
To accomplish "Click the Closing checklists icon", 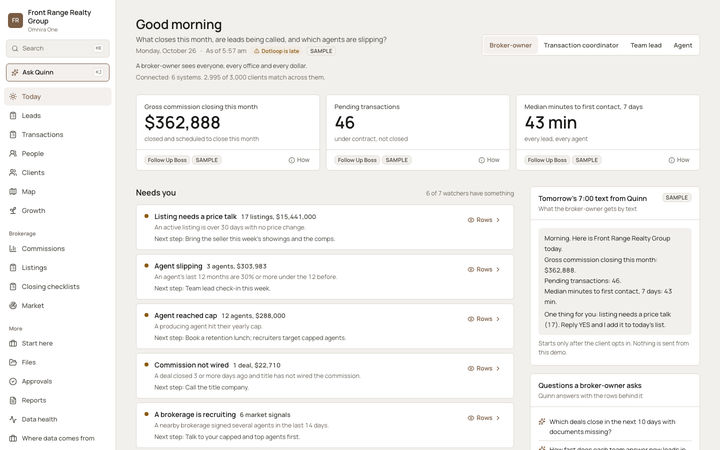I will [x=13, y=287].
